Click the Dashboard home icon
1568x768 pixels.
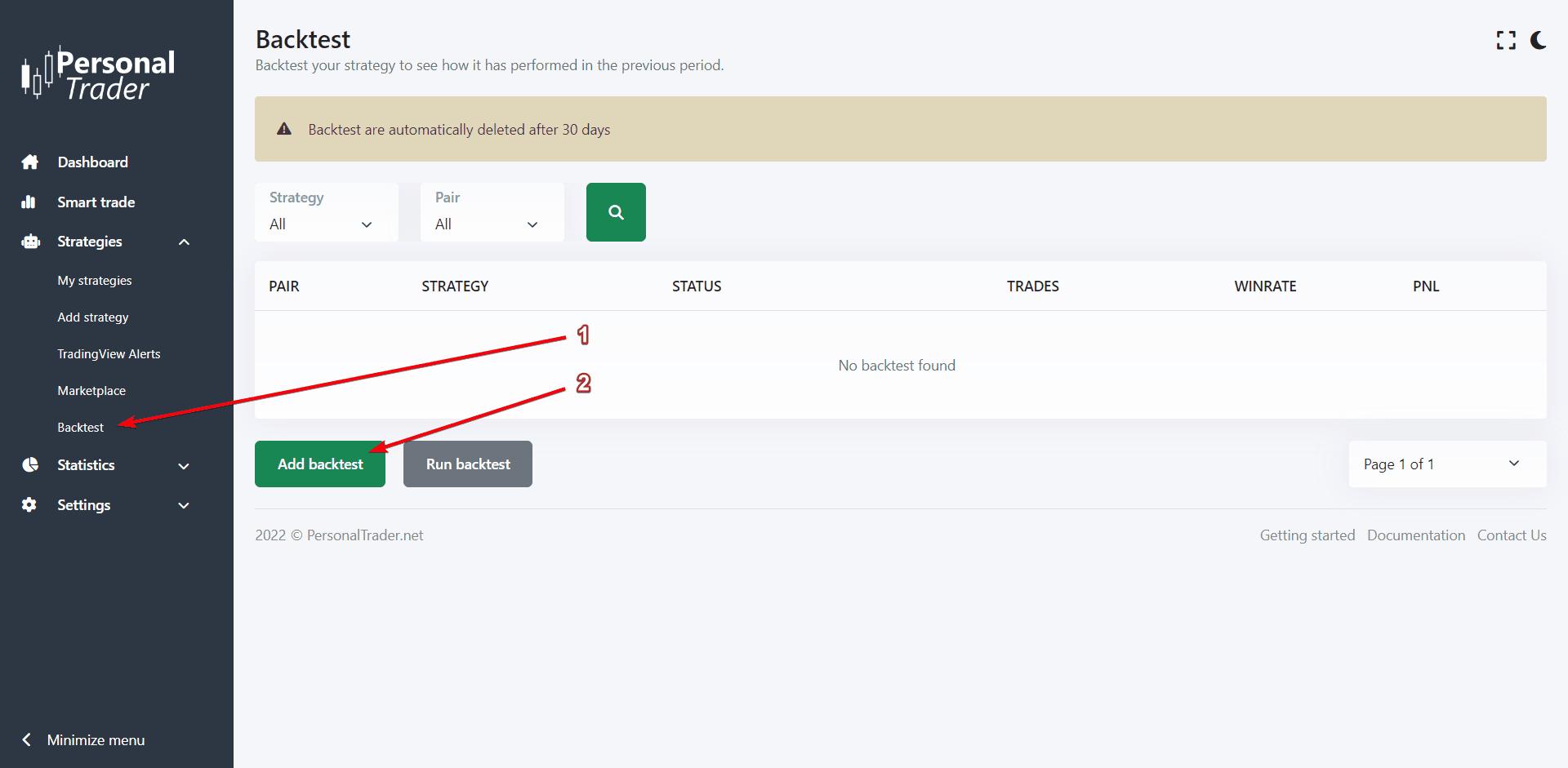pyautogui.click(x=30, y=162)
